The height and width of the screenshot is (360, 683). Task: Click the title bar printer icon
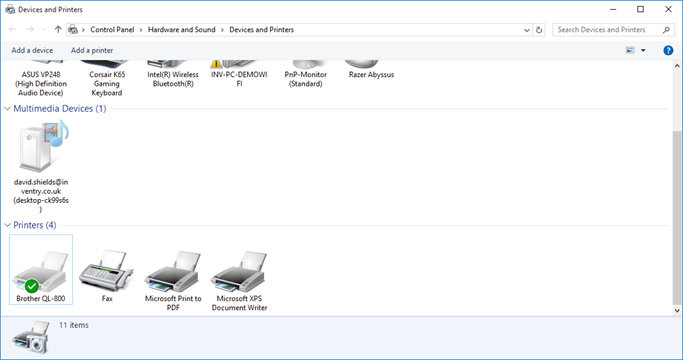click(10, 9)
